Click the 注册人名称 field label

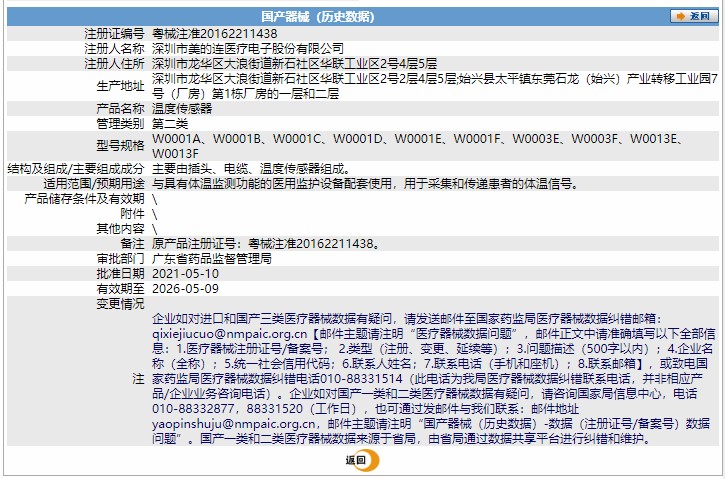pyautogui.click(x=114, y=49)
